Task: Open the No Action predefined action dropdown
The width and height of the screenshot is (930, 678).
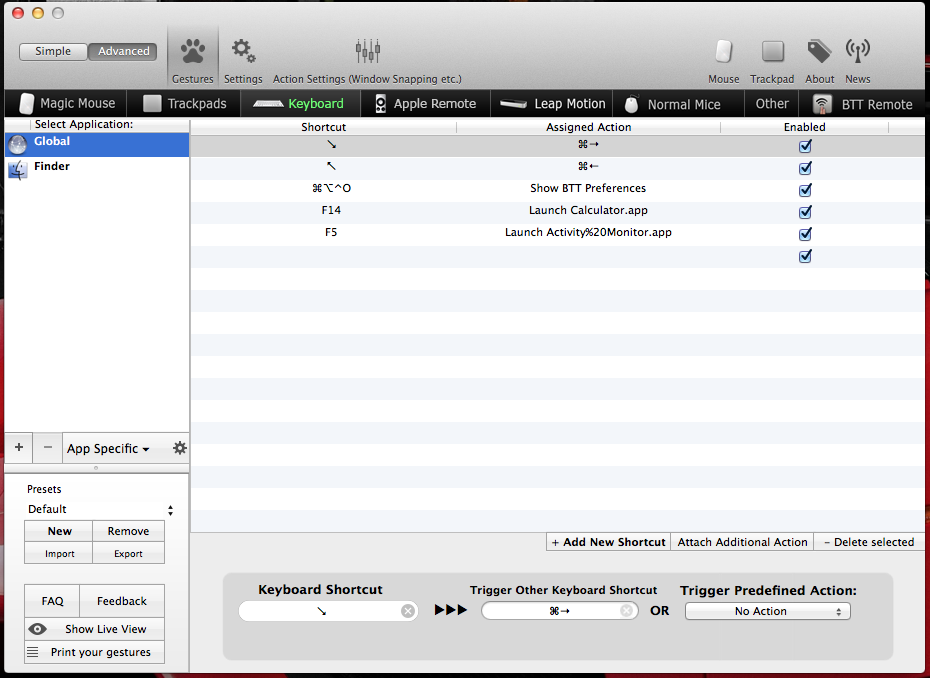Action: [x=767, y=611]
